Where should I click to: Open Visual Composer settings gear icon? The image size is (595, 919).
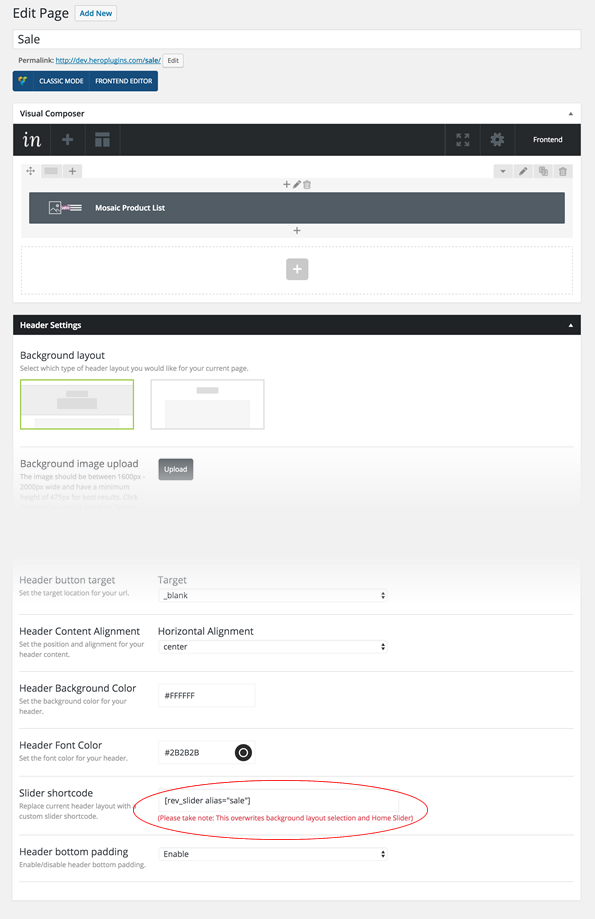[x=497, y=139]
